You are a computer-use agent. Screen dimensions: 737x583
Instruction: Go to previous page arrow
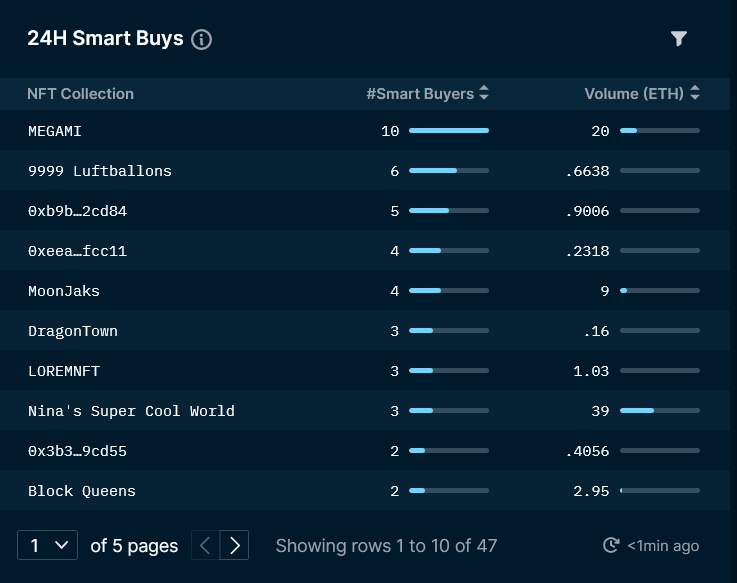click(x=205, y=545)
